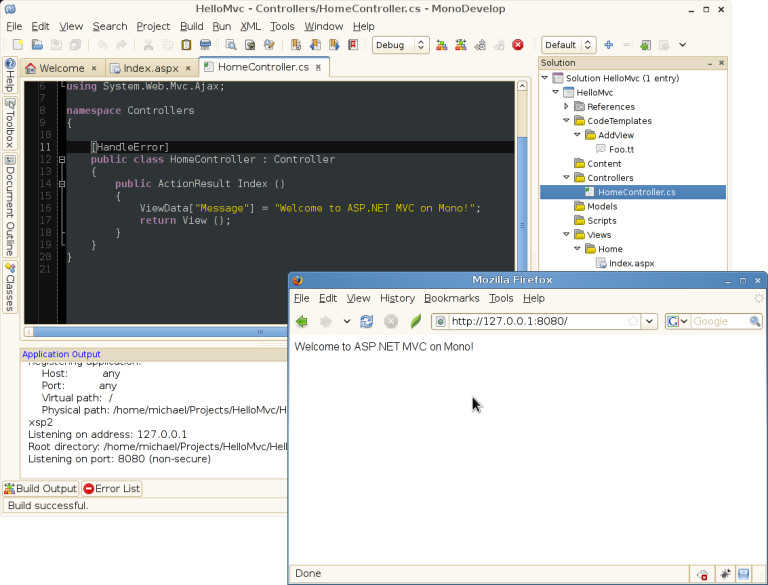Open the Debug configuration dropdown
This screenshot has width=768, height=585.
pyautogui.click(x=400, y=45)
